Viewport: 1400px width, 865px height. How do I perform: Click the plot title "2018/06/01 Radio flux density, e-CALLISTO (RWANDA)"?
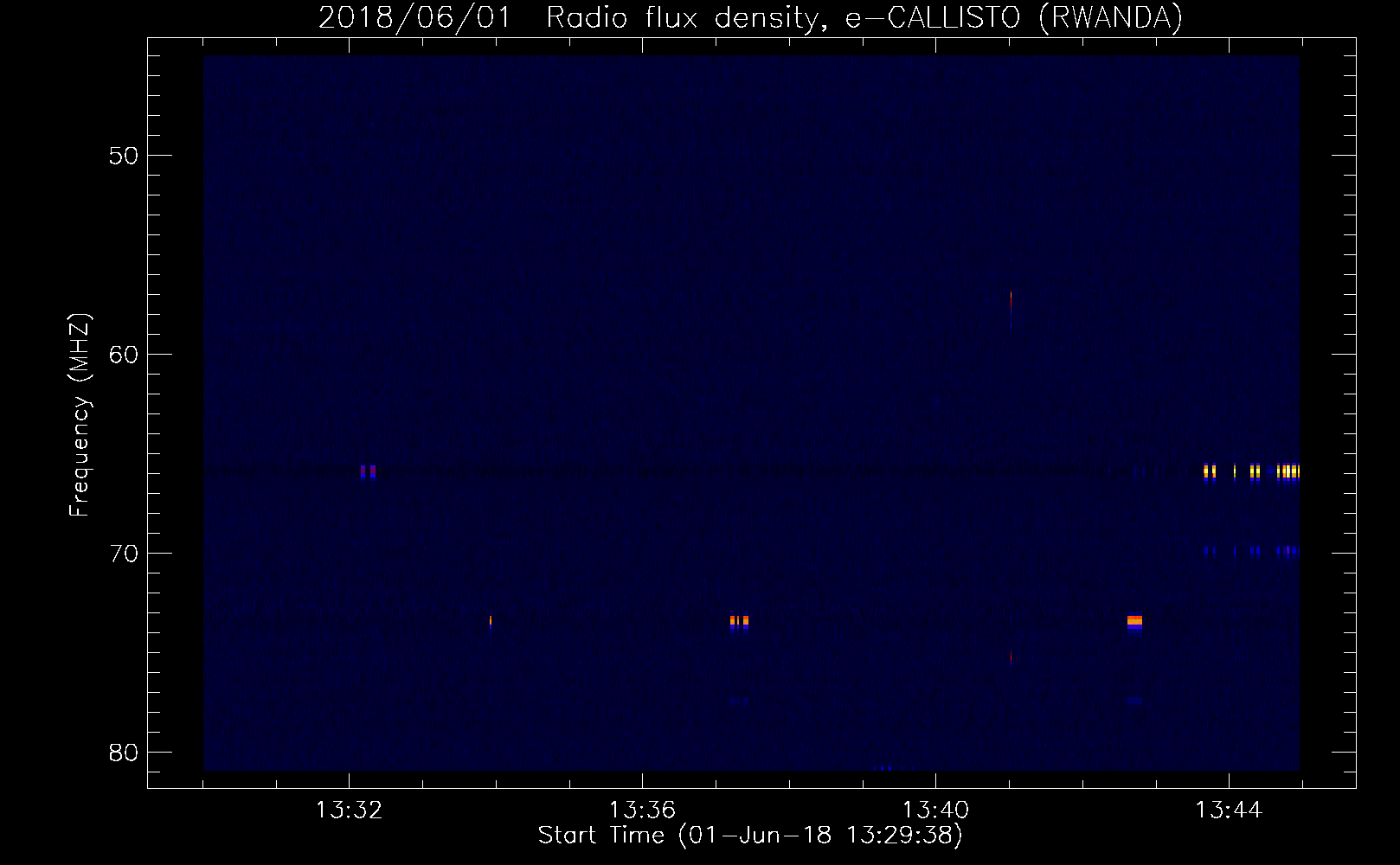coord(750,17)
